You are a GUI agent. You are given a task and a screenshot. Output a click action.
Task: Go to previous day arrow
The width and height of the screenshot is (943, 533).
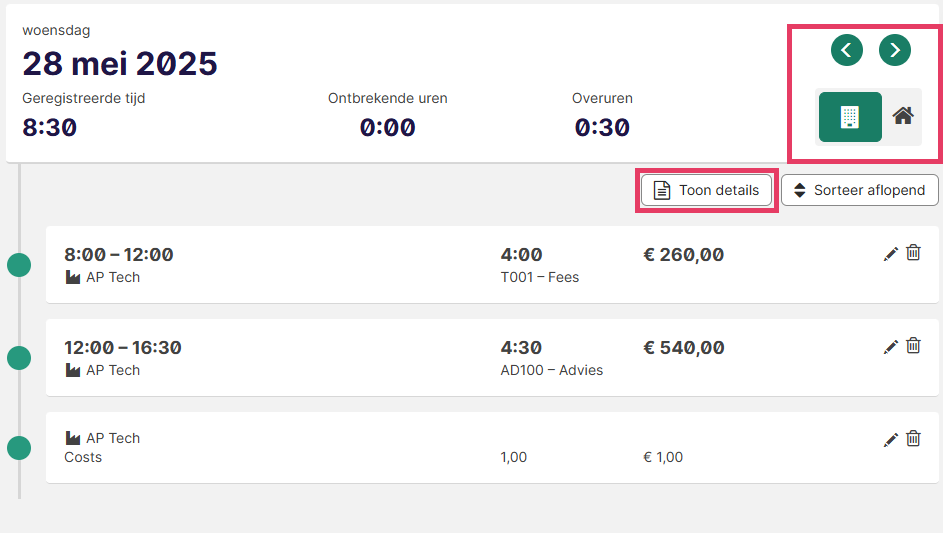point(847,50)
